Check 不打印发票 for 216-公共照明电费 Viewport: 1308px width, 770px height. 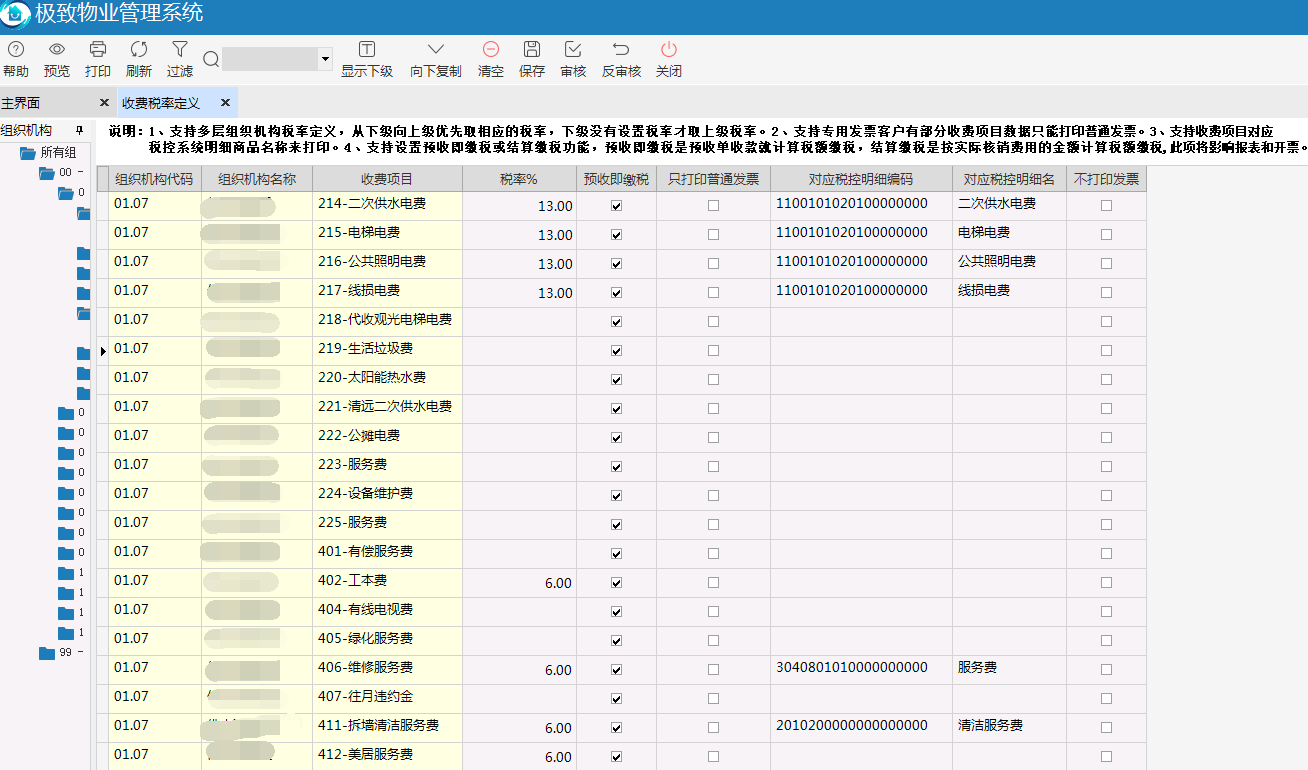tap(1106, 264)
